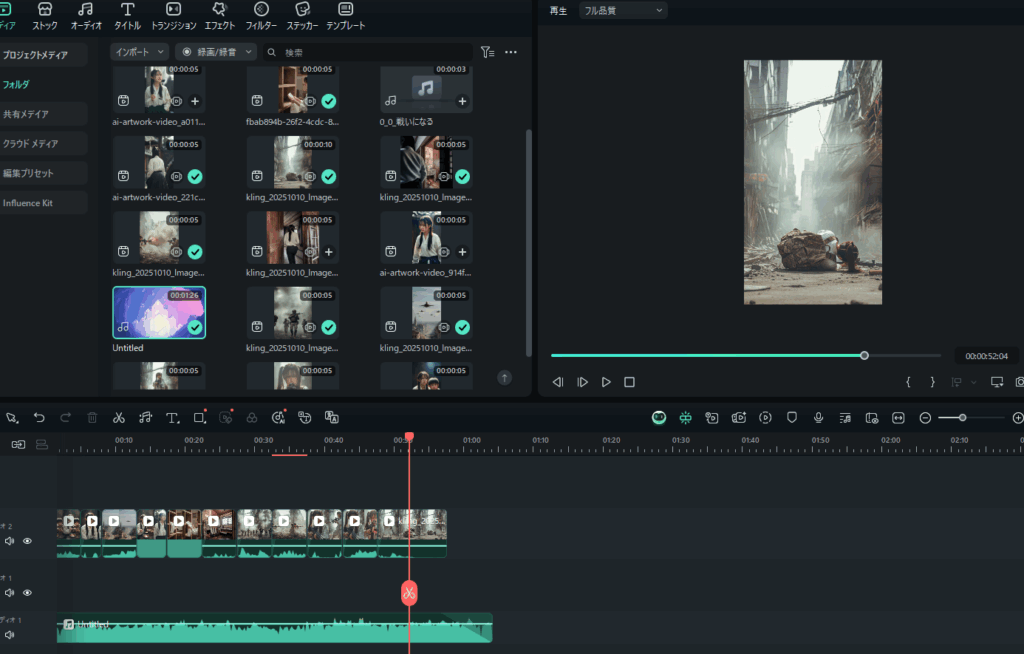Click the undo arrow in timeline toolbar

(39, 418)
